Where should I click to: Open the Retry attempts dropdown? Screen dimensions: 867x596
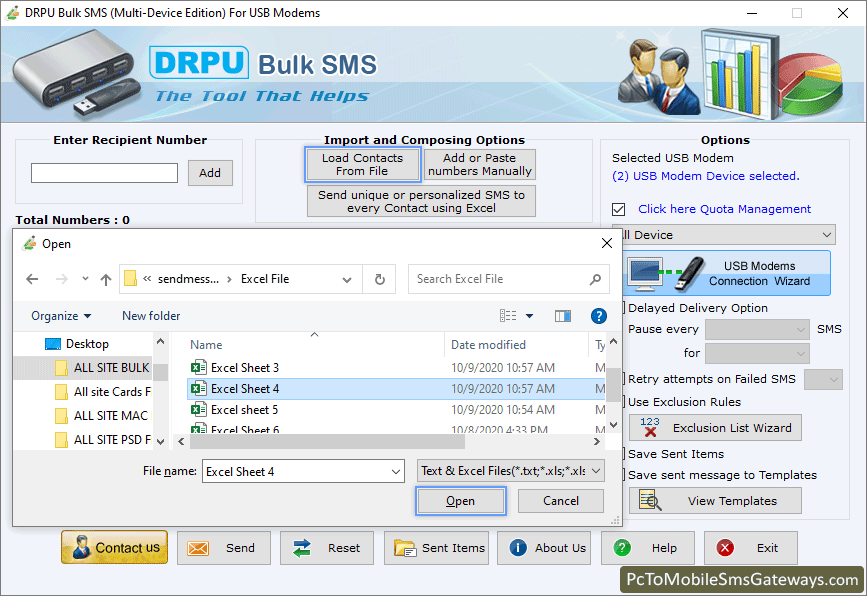(x=823, y=379)
